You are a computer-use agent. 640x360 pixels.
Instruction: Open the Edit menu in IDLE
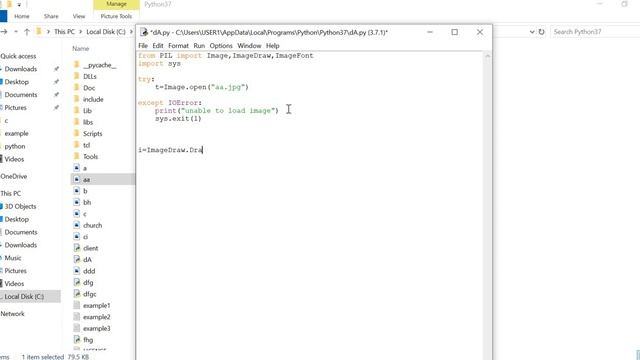pyautogui.click(x=158, y=46)
